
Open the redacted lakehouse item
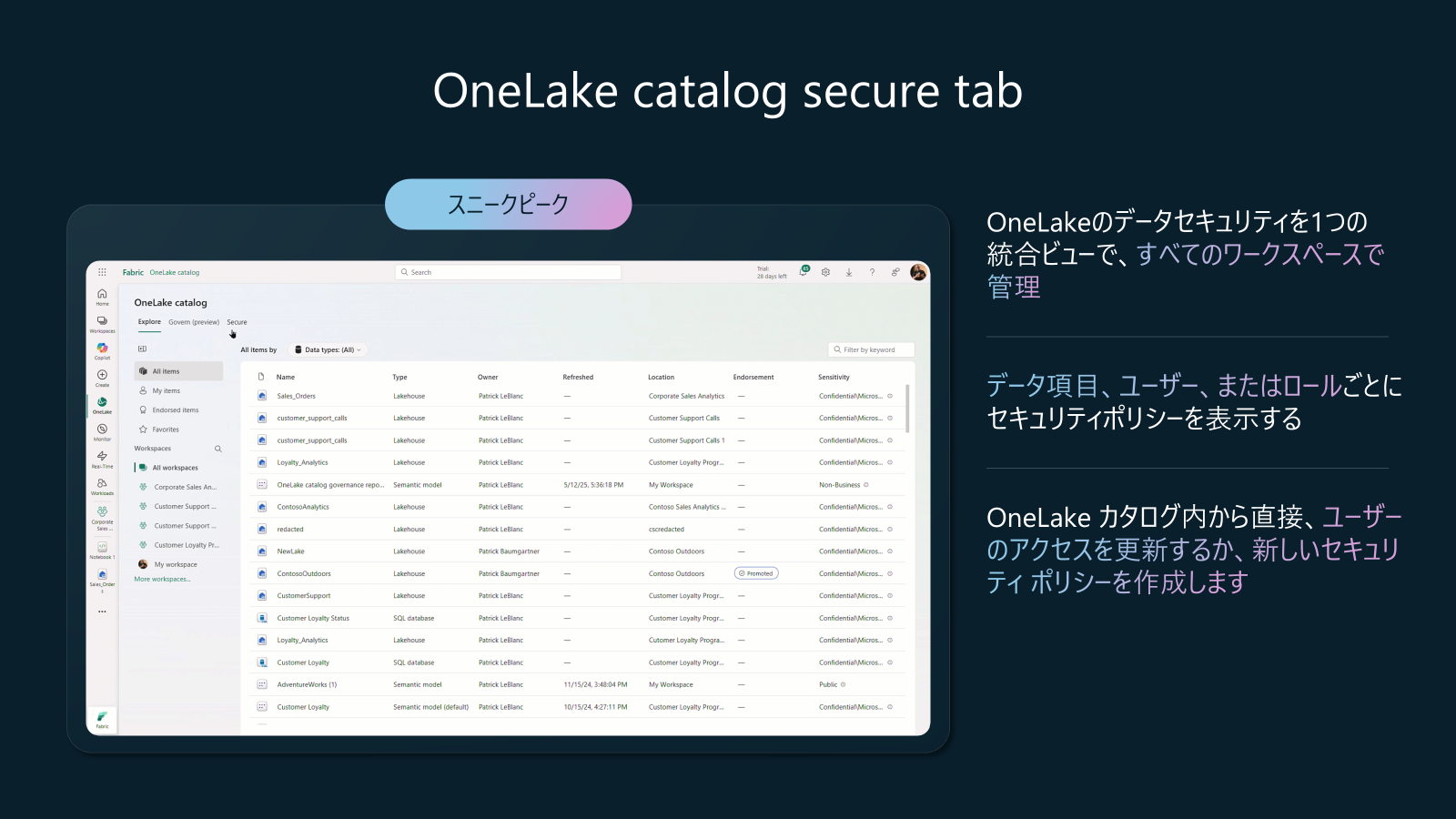290,530
